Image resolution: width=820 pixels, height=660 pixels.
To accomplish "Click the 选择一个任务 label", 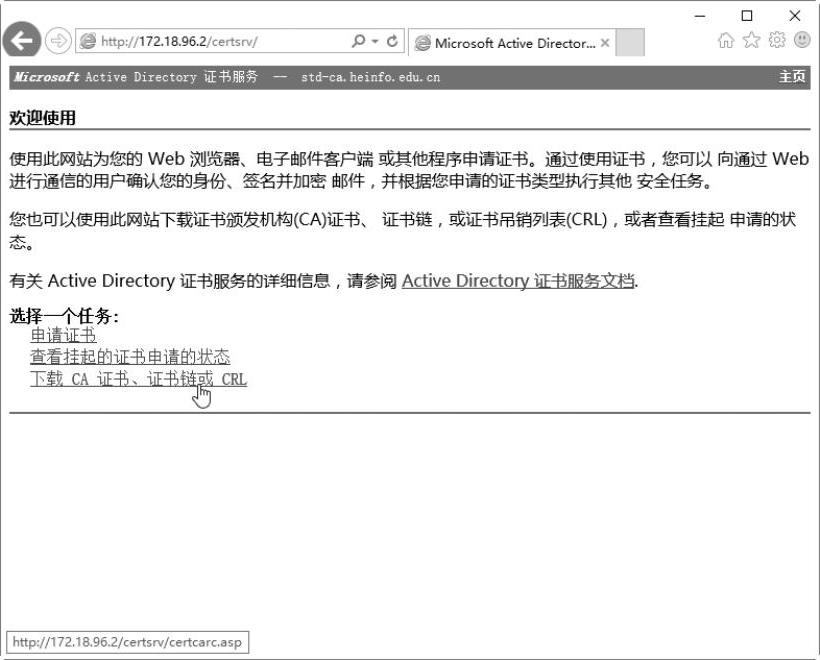I will pos(64,316).
